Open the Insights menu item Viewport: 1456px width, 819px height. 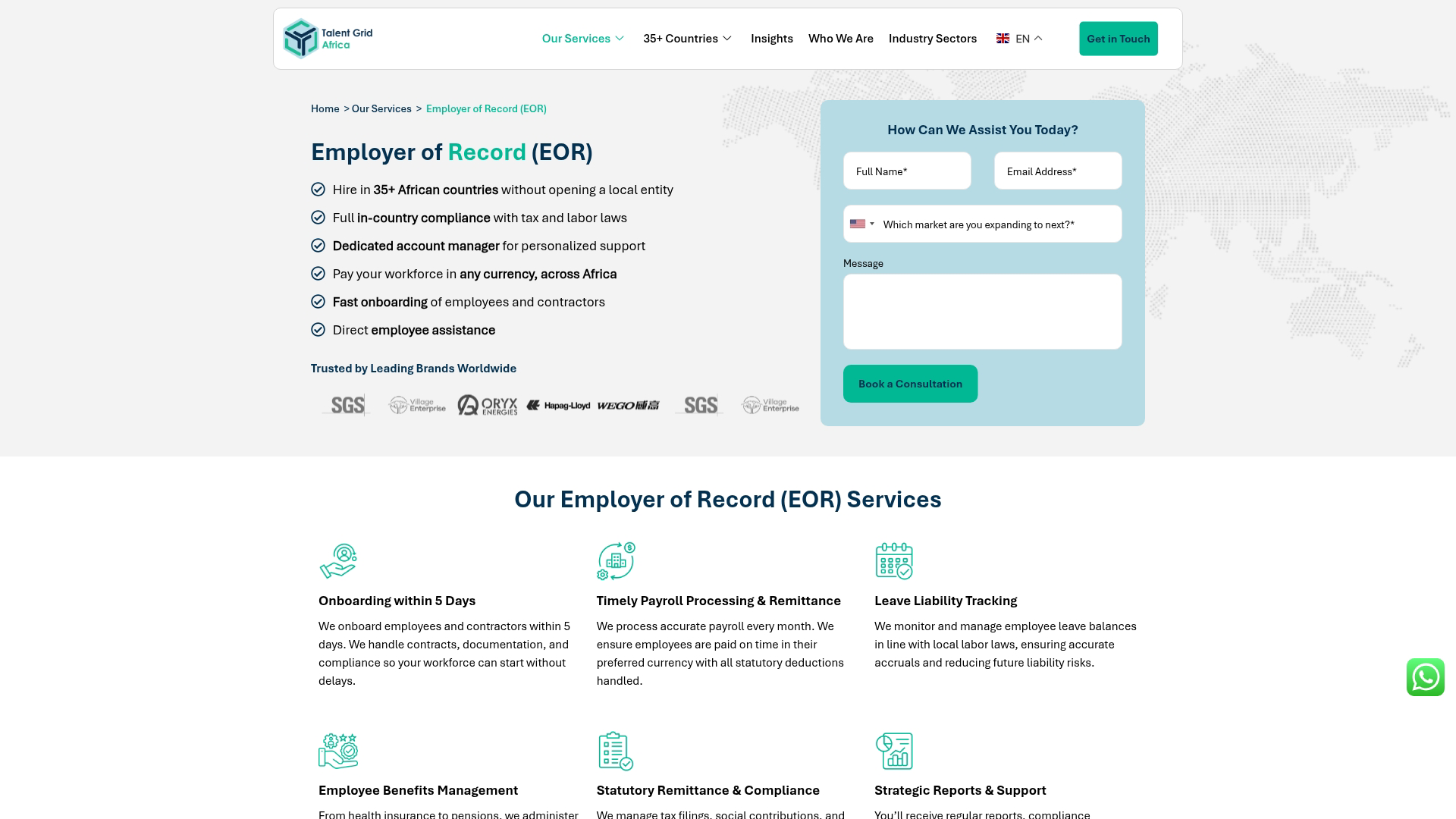pos(771,38)
